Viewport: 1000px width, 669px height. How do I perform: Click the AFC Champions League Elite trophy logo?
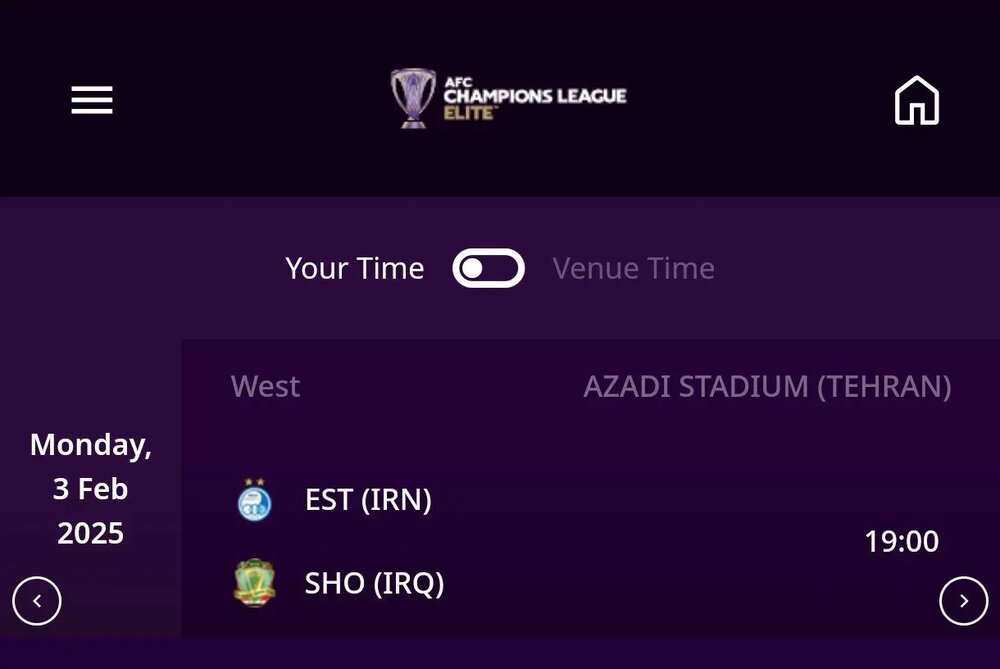(x=413, y=98)
